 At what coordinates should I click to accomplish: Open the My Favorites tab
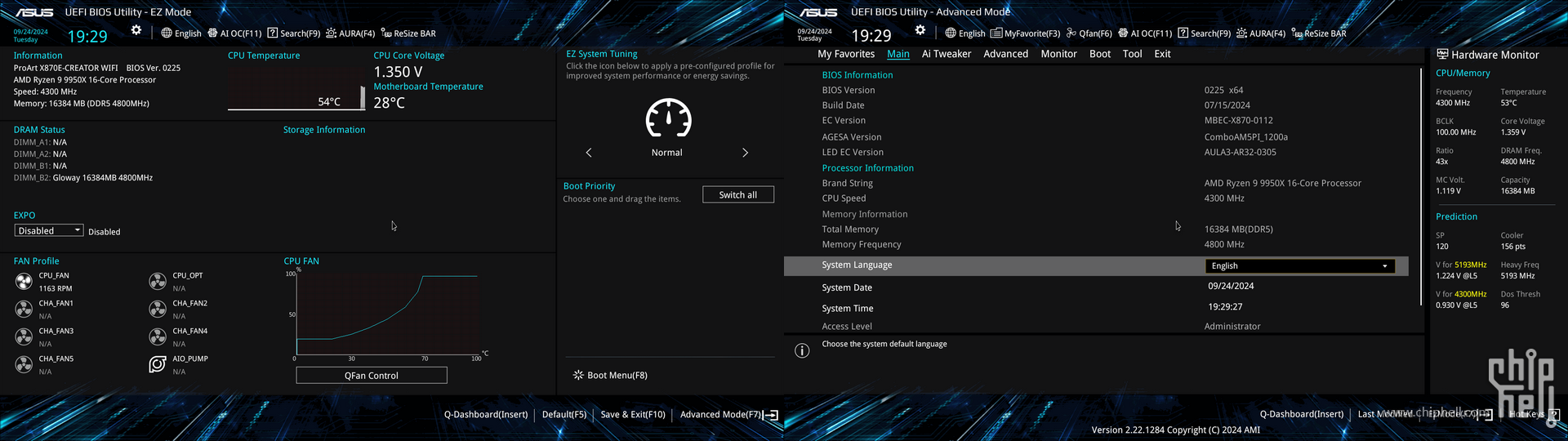pos(846,54)
